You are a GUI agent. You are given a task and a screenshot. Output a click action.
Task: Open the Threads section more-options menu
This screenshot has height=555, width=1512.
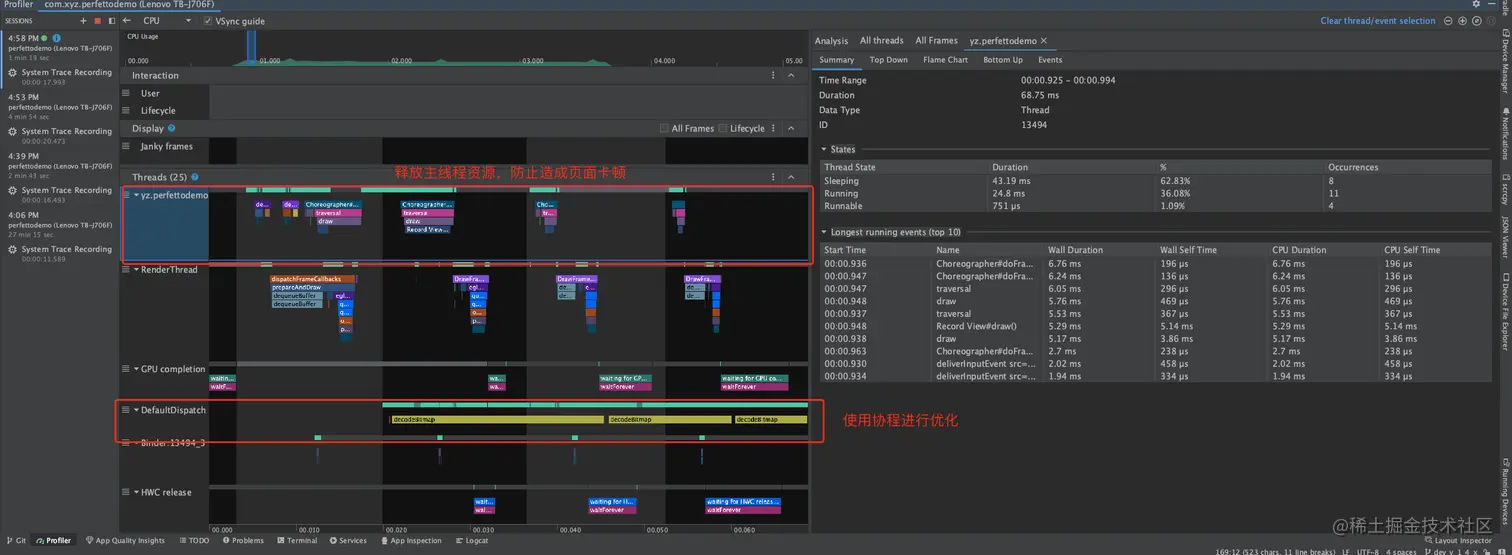[x=773, y=177]
